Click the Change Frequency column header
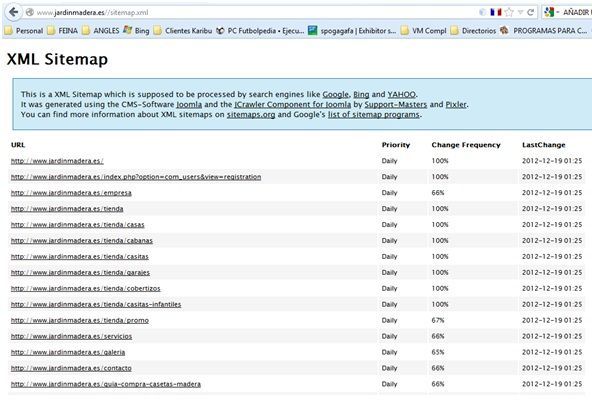 (466, 145)
